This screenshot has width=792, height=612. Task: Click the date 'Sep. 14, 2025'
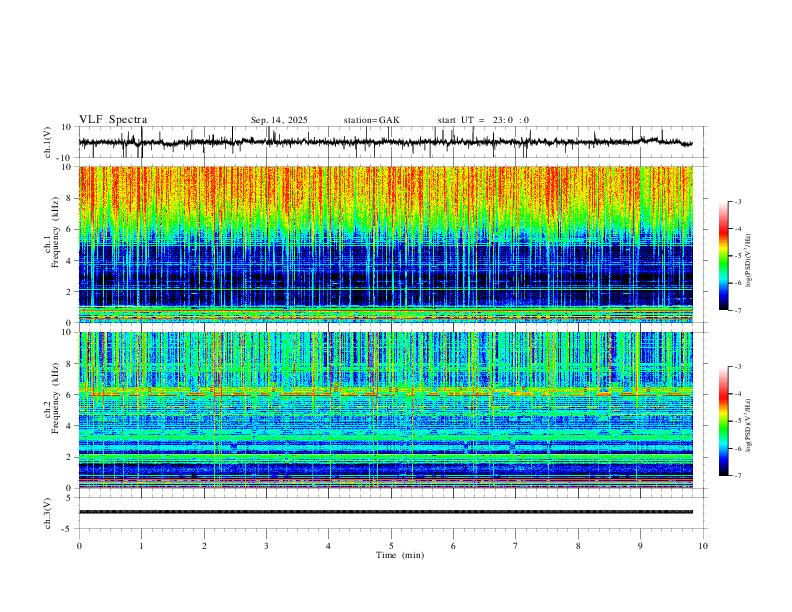(x=279, y=120)
